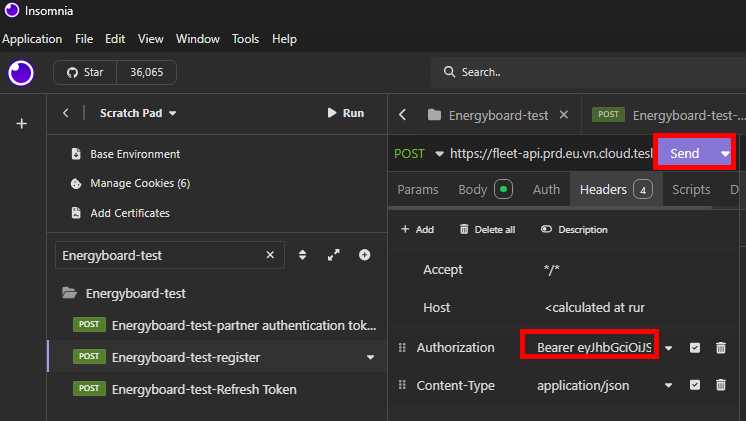The width and height of the screenshot is (746, 421).
Task: Click the Content-Type row drag handle
Action: (402, 385)
